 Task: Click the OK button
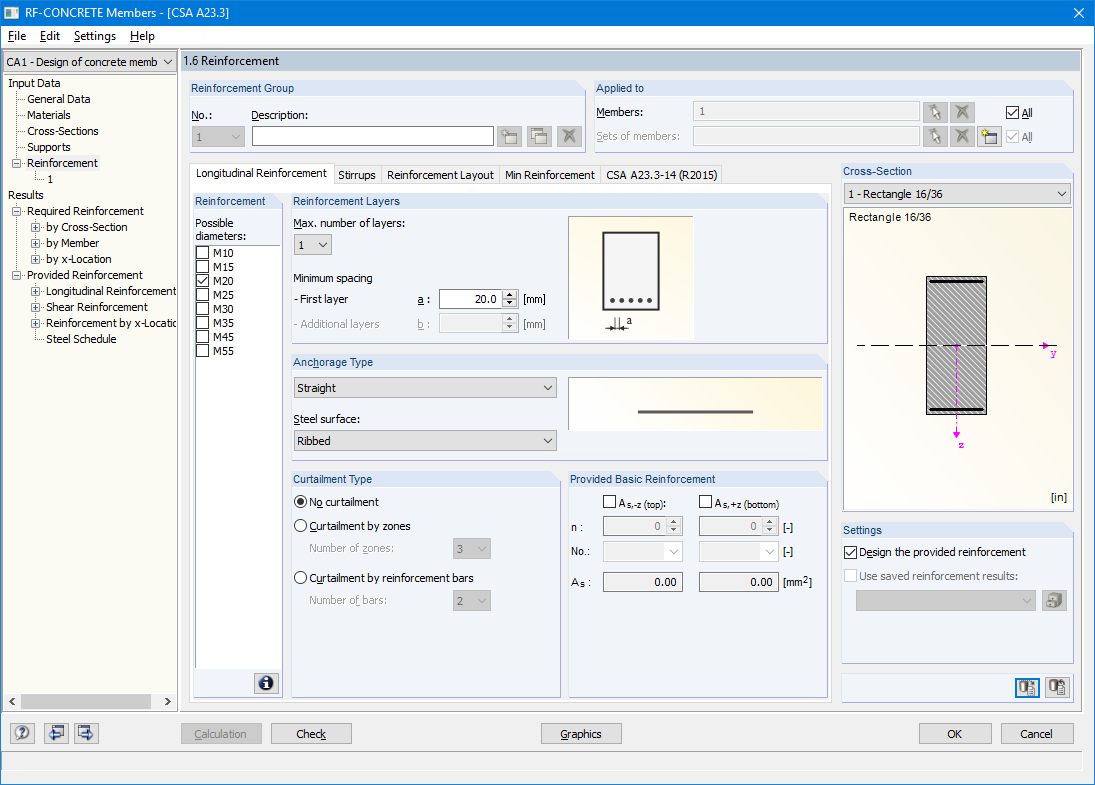pos(955,733)
